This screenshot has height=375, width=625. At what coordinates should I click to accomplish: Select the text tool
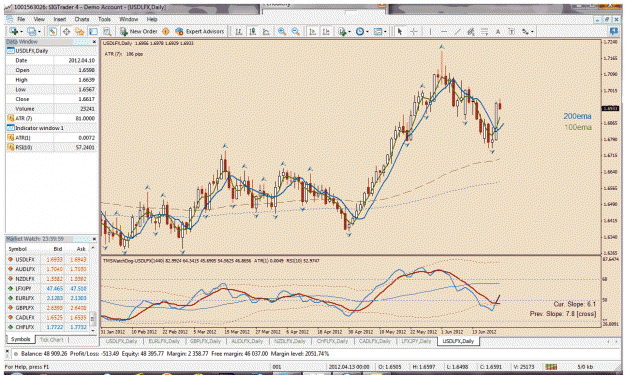pyautogui.click(x=497, y=31)
